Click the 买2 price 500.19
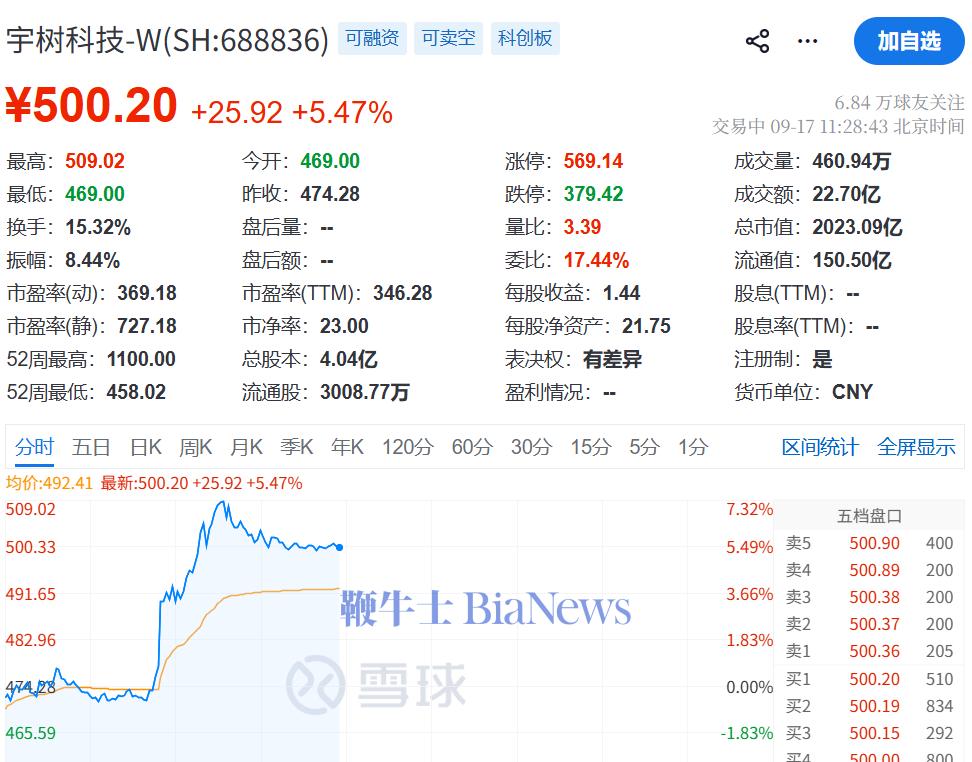 click(874, 706)
